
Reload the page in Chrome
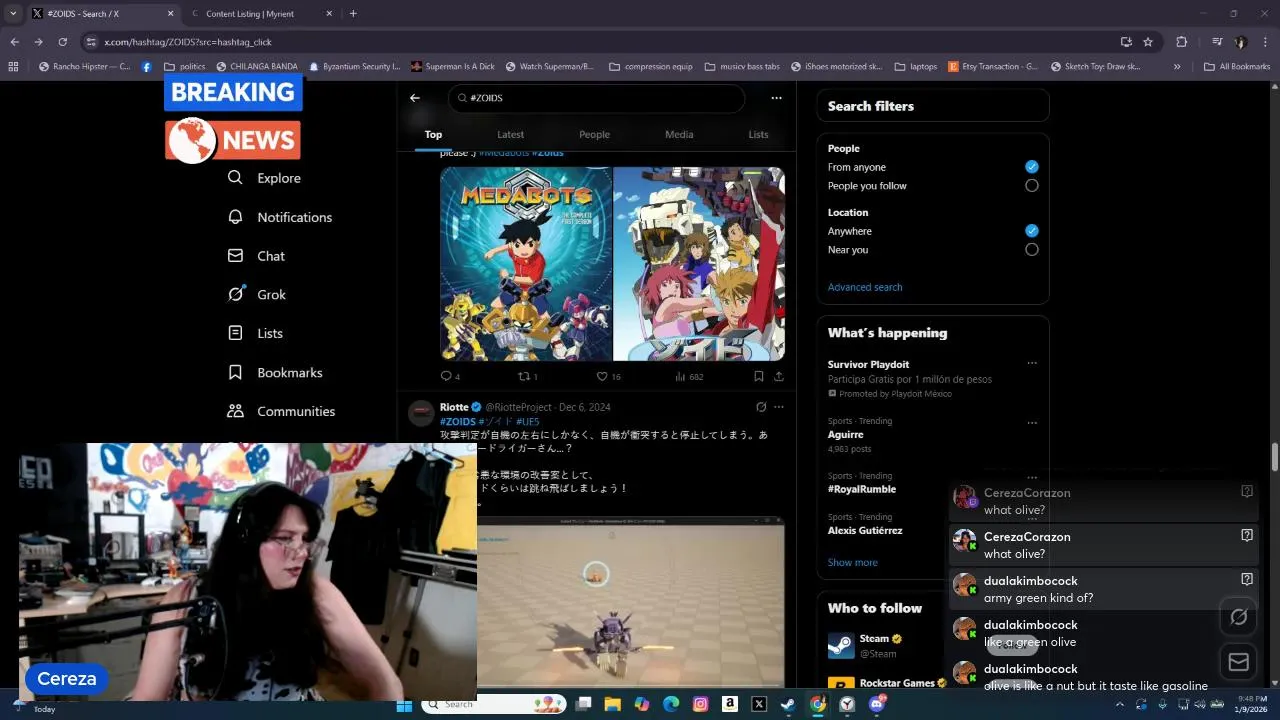pyautogui.click(x=62, y=42)
